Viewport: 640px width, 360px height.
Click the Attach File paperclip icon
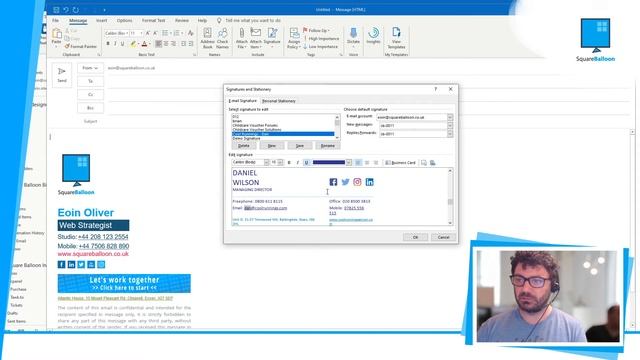coord(242,33)
